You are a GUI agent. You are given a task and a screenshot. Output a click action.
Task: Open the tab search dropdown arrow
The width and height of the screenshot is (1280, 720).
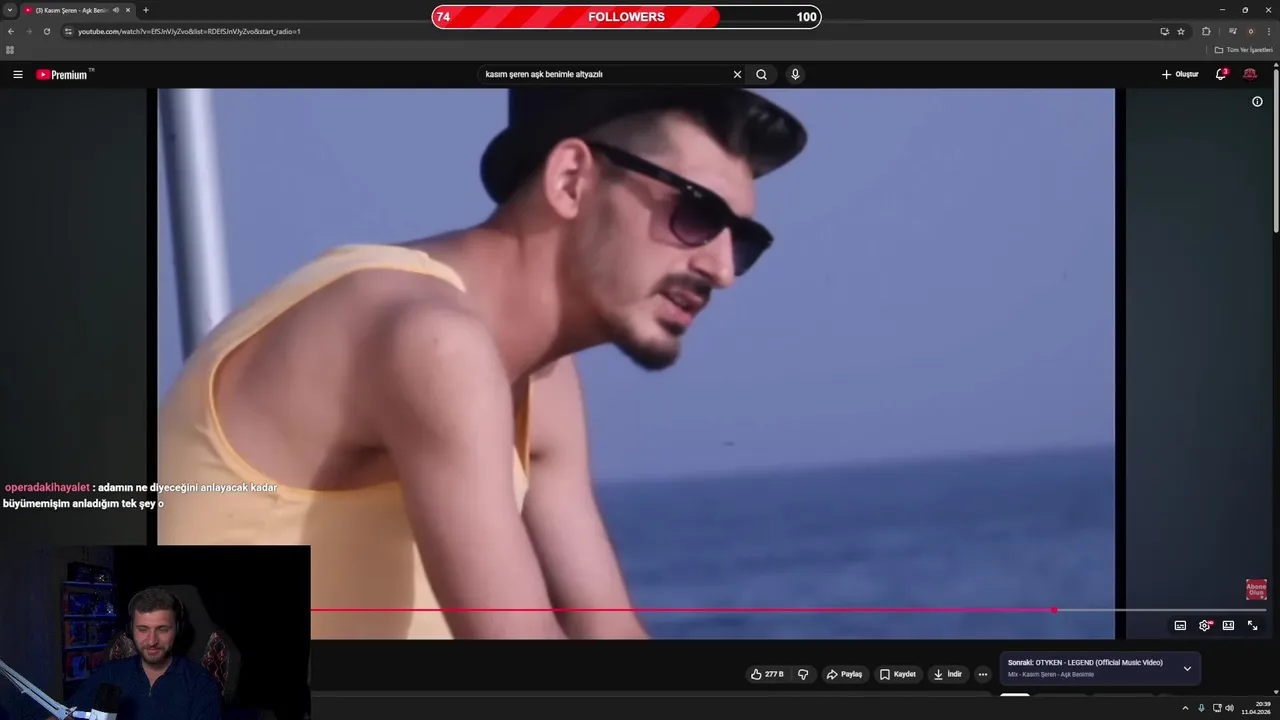tap(10, 10)
